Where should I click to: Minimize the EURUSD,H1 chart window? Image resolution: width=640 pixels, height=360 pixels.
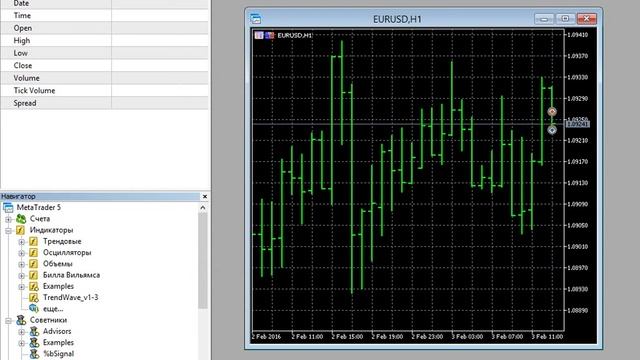point(544,19)
